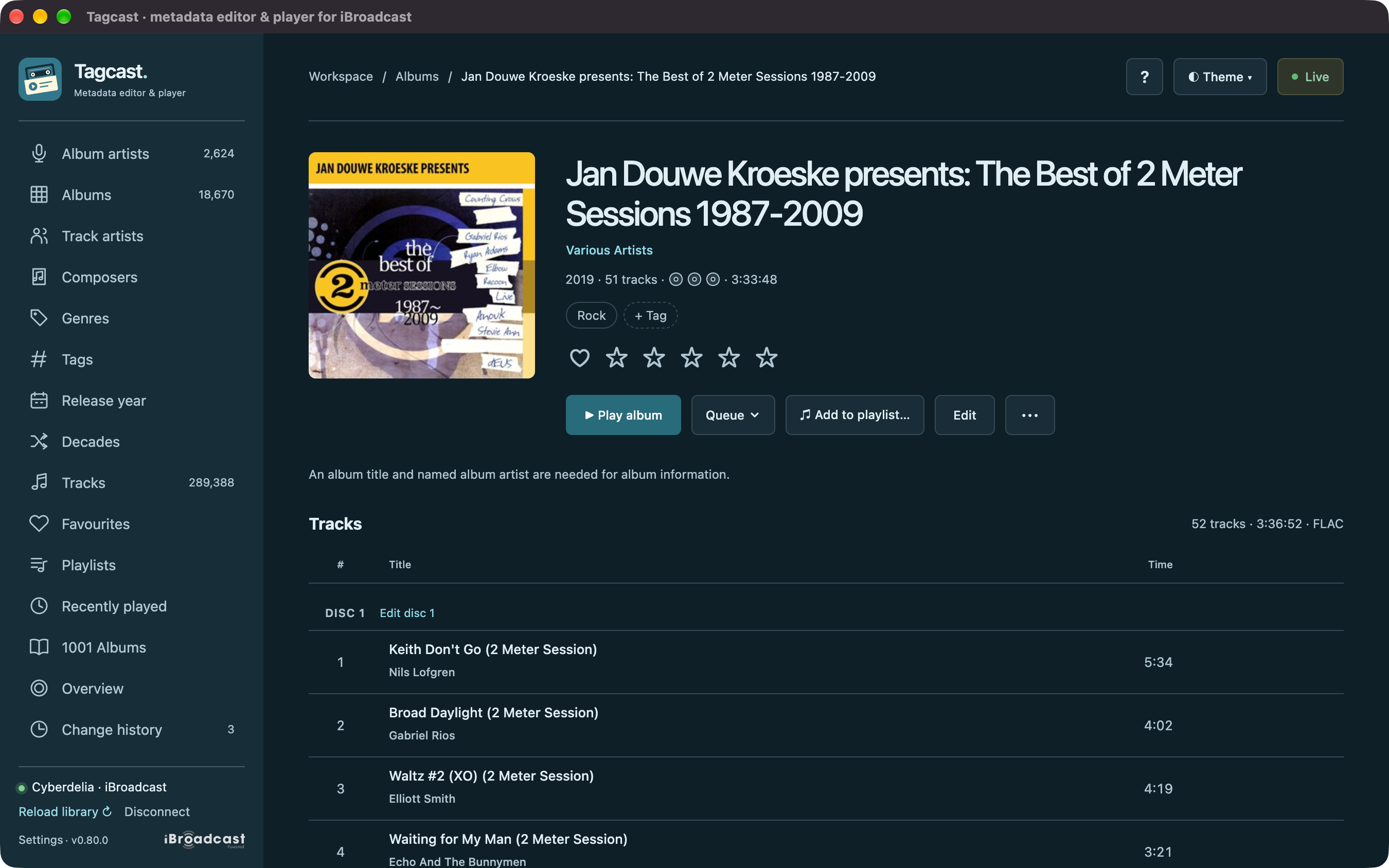Open the more options ellipsis menu

1029,414
